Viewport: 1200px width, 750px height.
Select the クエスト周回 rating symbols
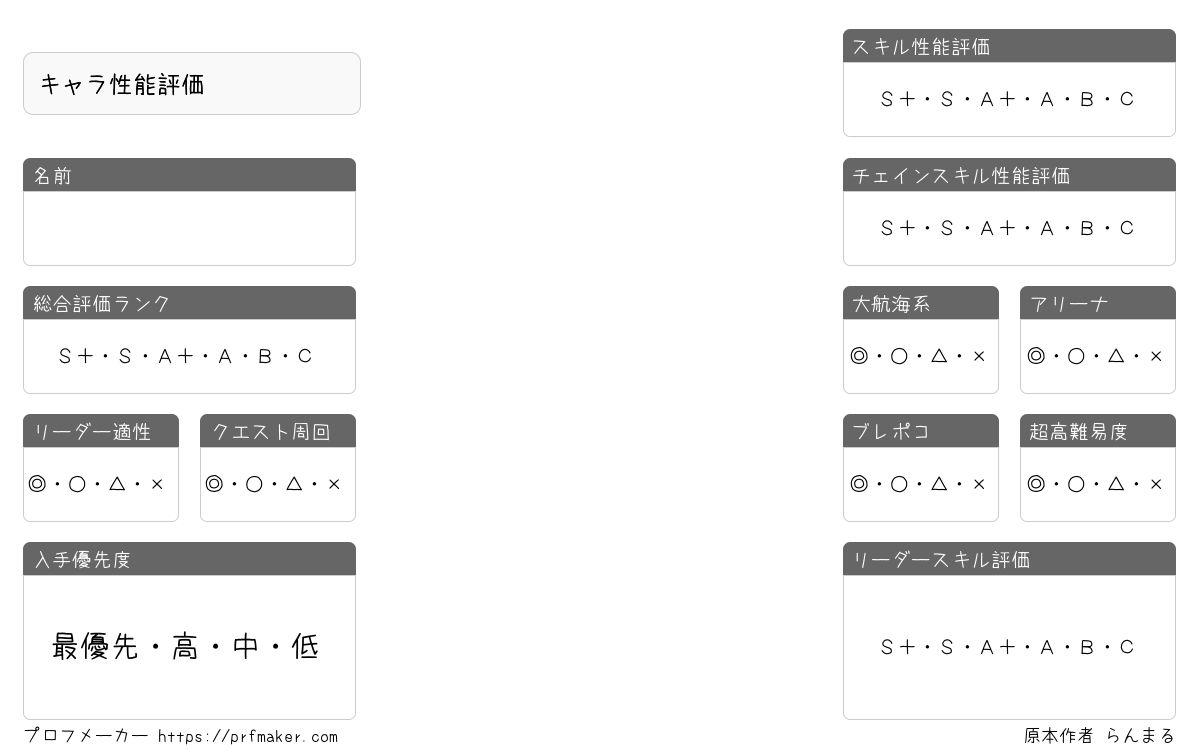[273, 484]
